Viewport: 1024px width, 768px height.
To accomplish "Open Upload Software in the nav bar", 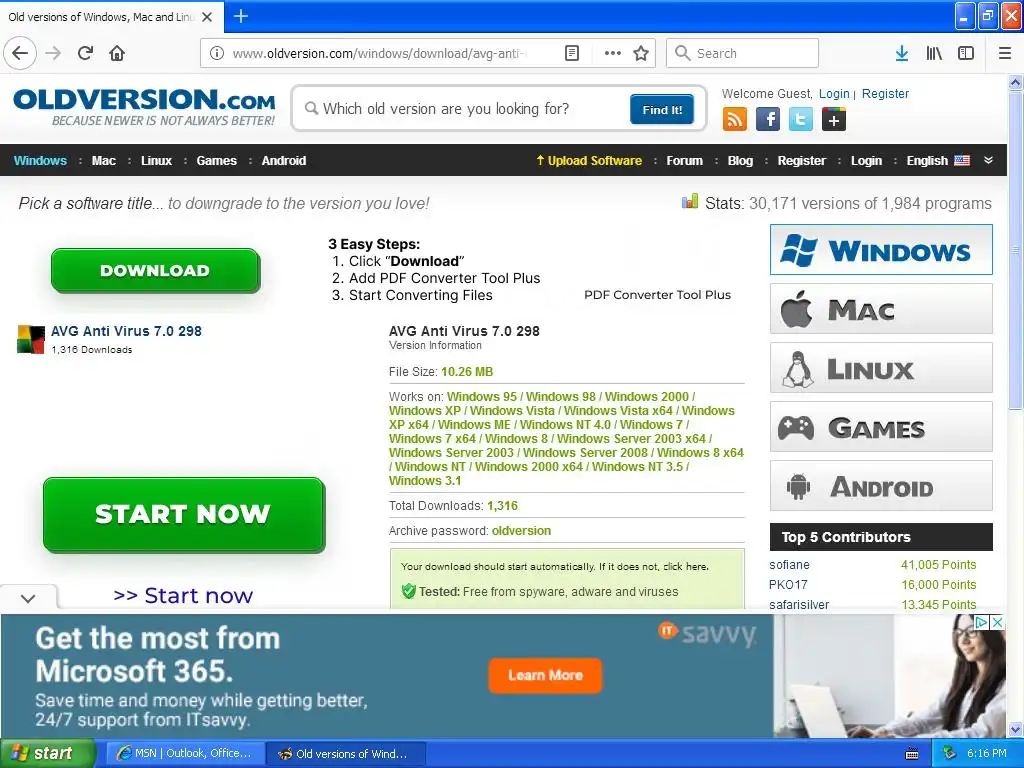I will point(589,161).
